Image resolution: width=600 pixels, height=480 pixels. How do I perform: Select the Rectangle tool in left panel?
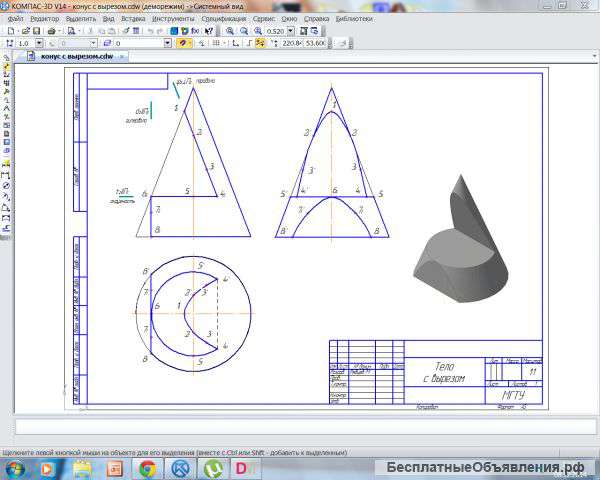6,218
